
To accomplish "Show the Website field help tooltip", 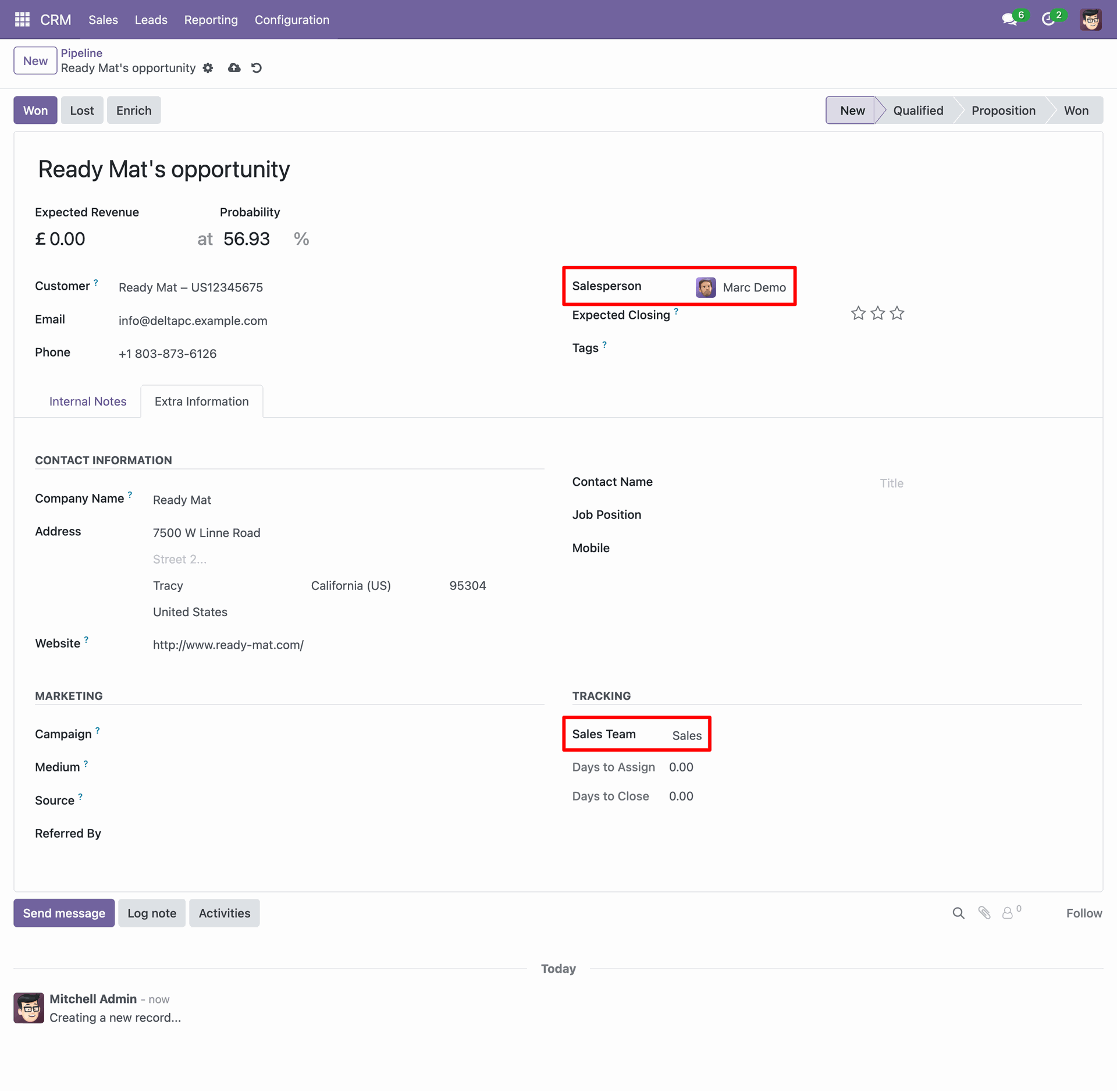I will click(86, 640).
